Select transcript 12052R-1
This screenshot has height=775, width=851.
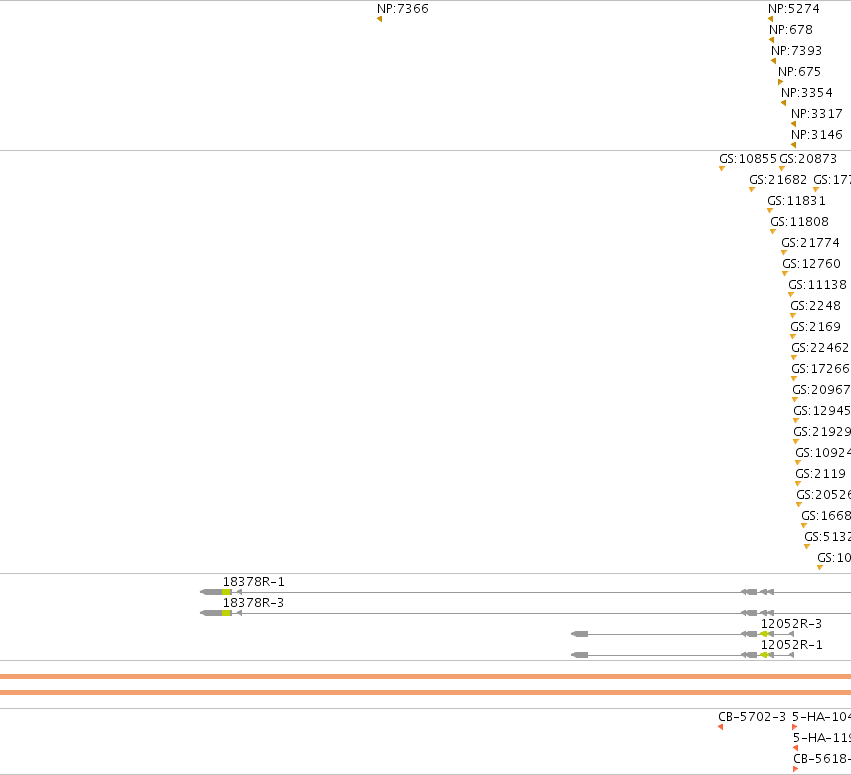[x=791, y=645]
